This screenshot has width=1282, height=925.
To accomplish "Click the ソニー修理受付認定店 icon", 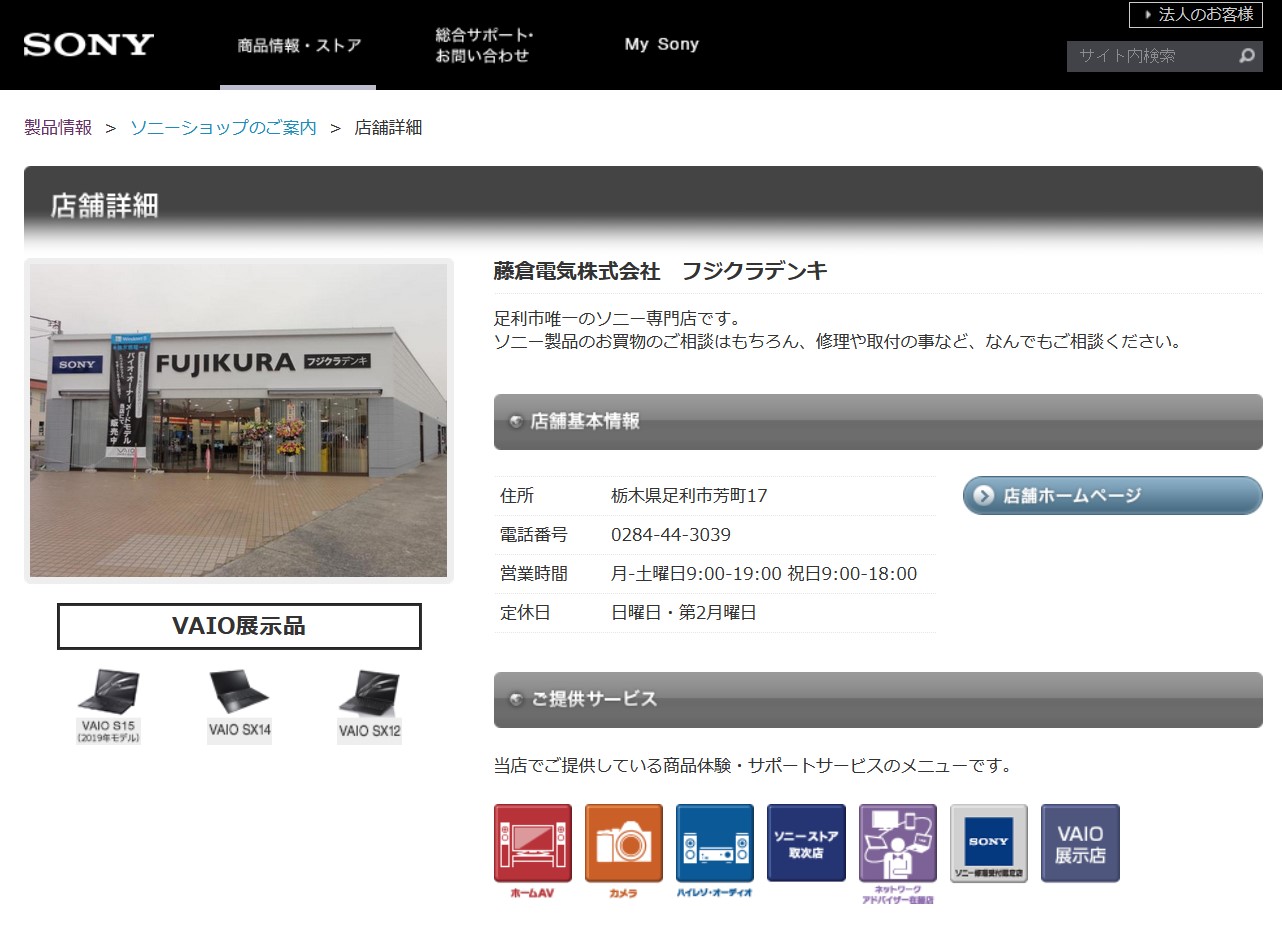I will click(988, 843).
